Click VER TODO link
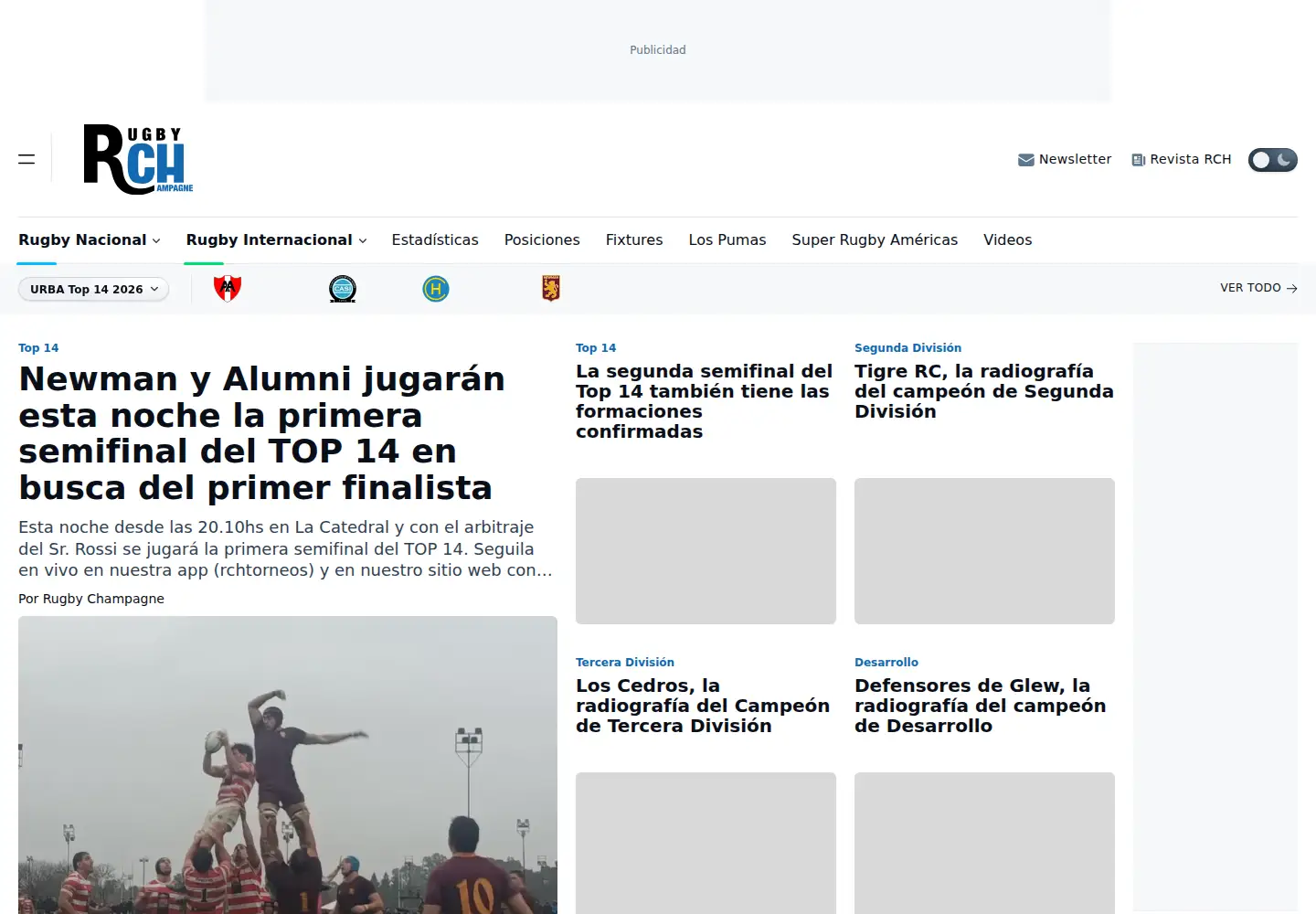The image size is (1316, 914). (x=1258, y=288)
